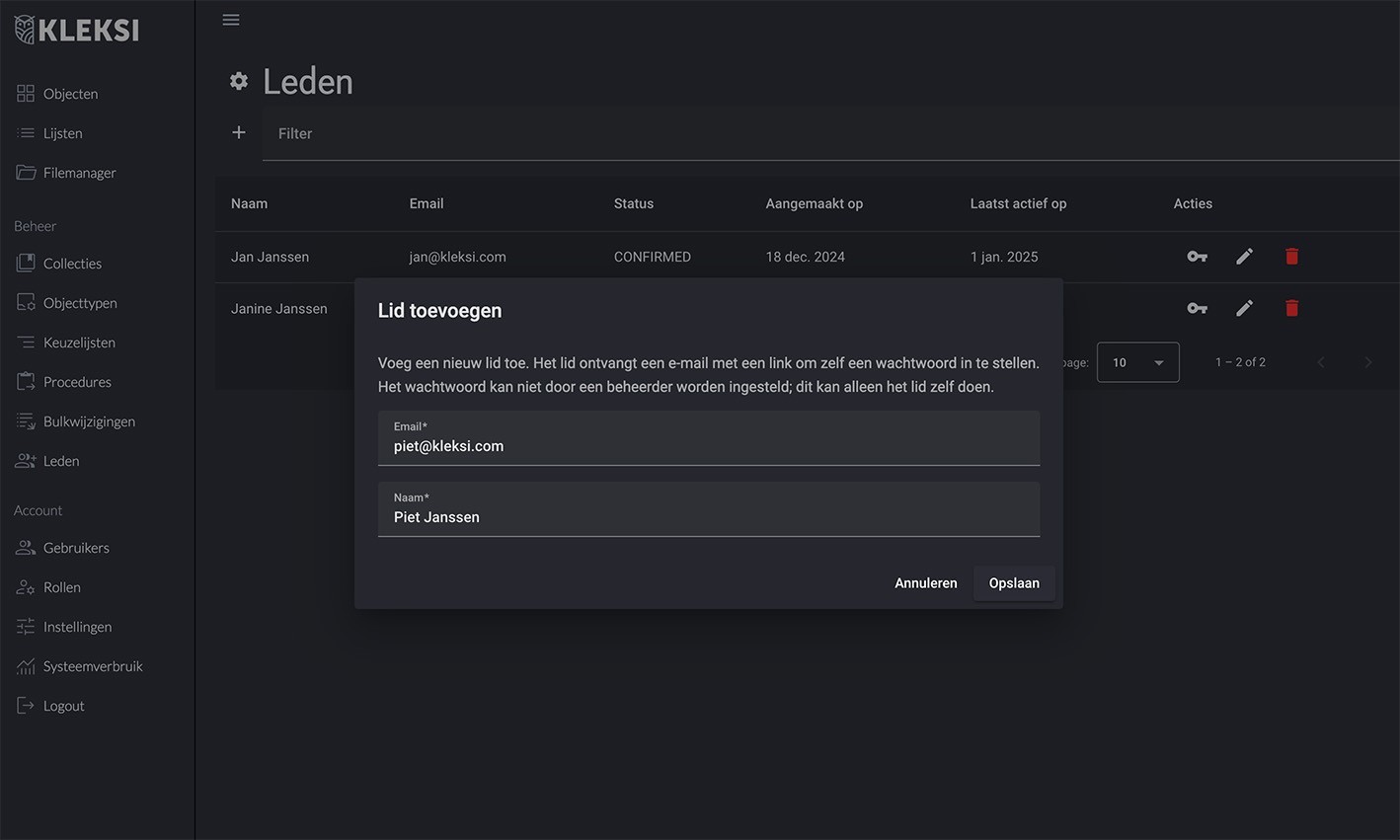Delete Jan Janssen using the red trash icon
This screenshot has width=1400, height=840.
click(x=1291, y=257)
